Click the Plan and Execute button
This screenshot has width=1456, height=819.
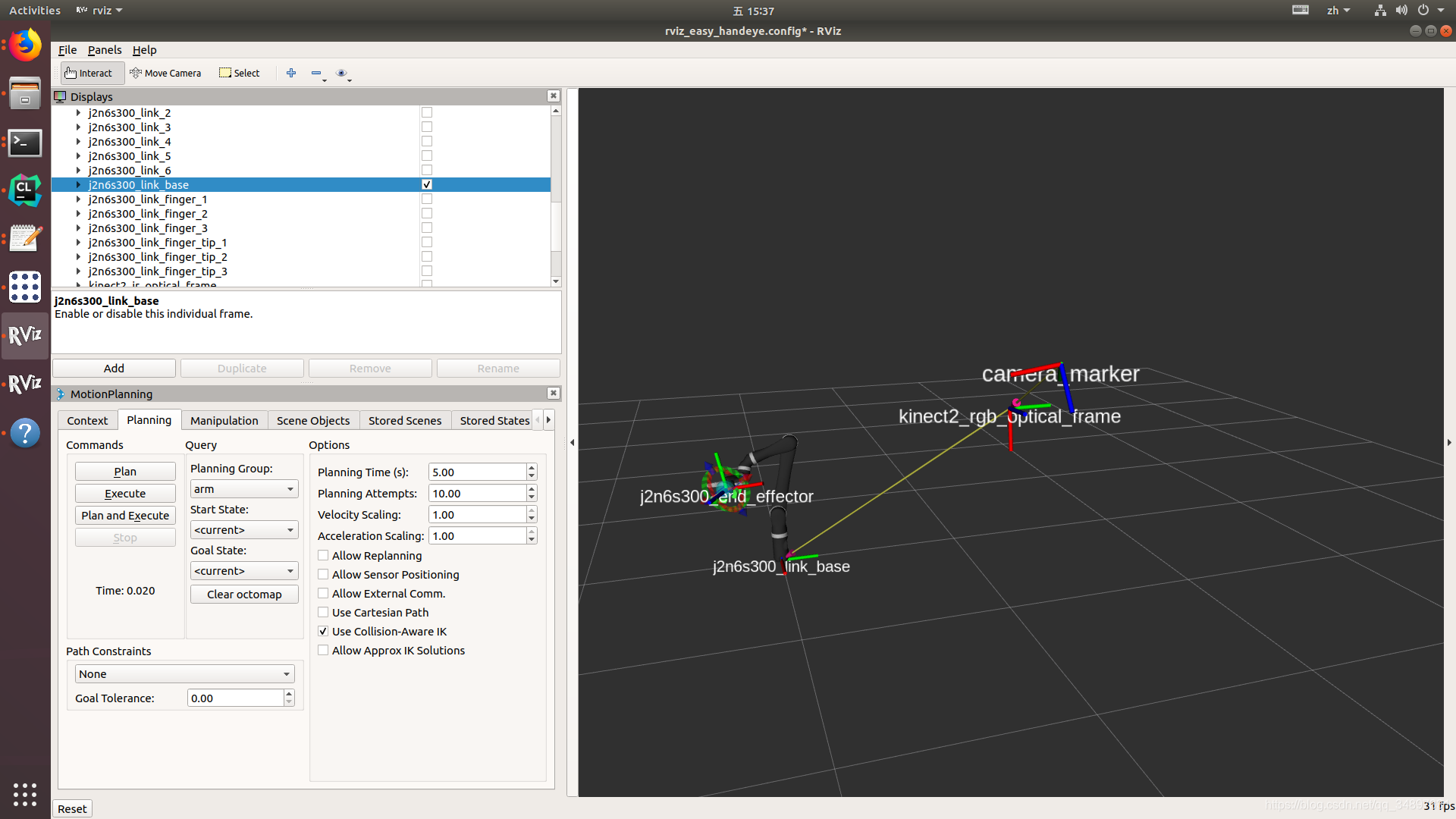click(x=124, y=515)
